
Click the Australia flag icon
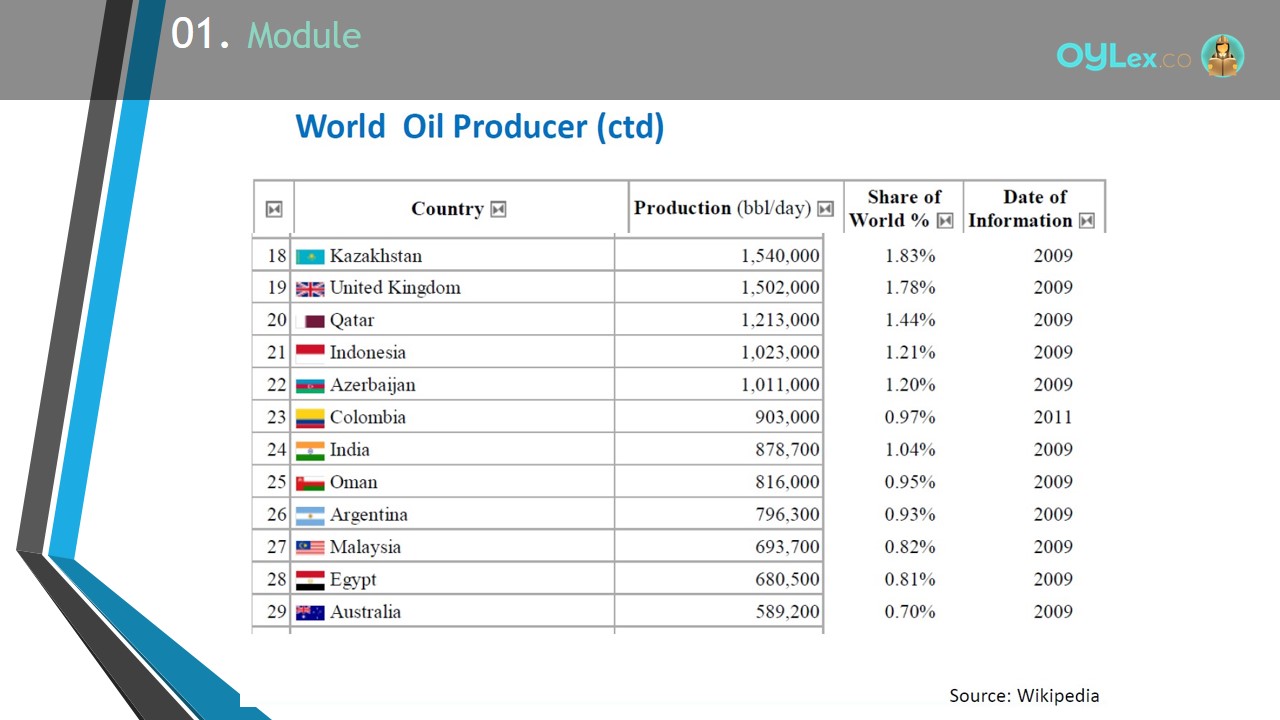[x=310, y=613]
